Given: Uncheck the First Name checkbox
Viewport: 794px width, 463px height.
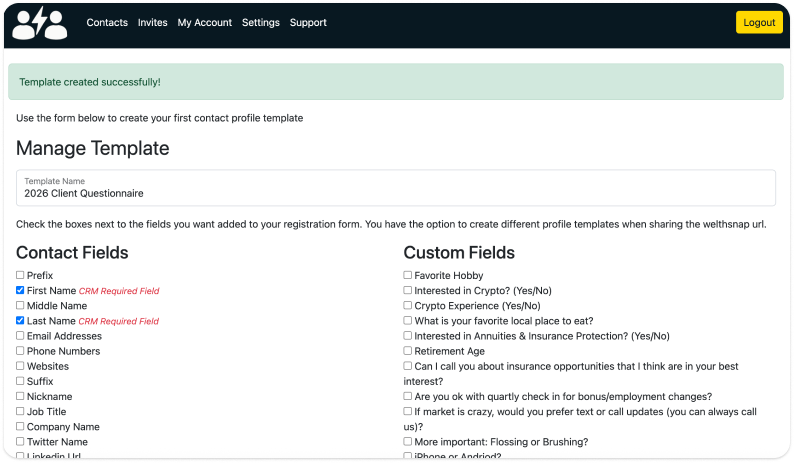Looking at the screenshot, I should point(21,290).
